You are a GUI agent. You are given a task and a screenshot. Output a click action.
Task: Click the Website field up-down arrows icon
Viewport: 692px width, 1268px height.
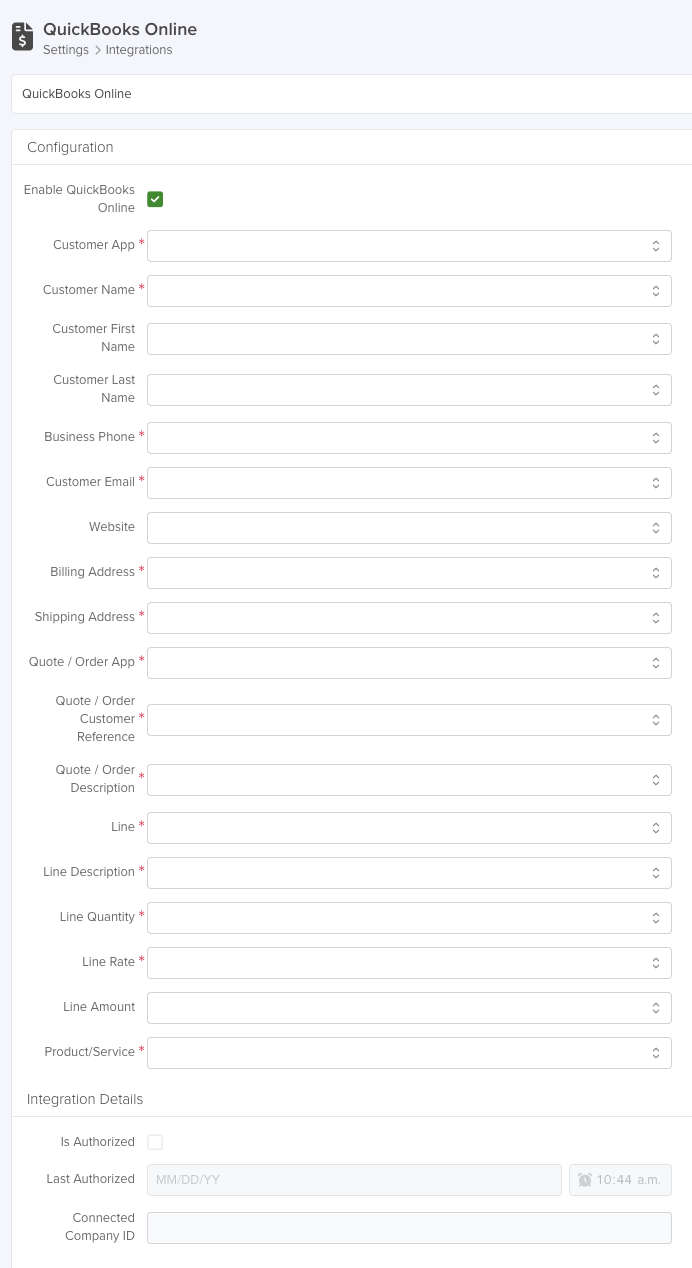655,528
